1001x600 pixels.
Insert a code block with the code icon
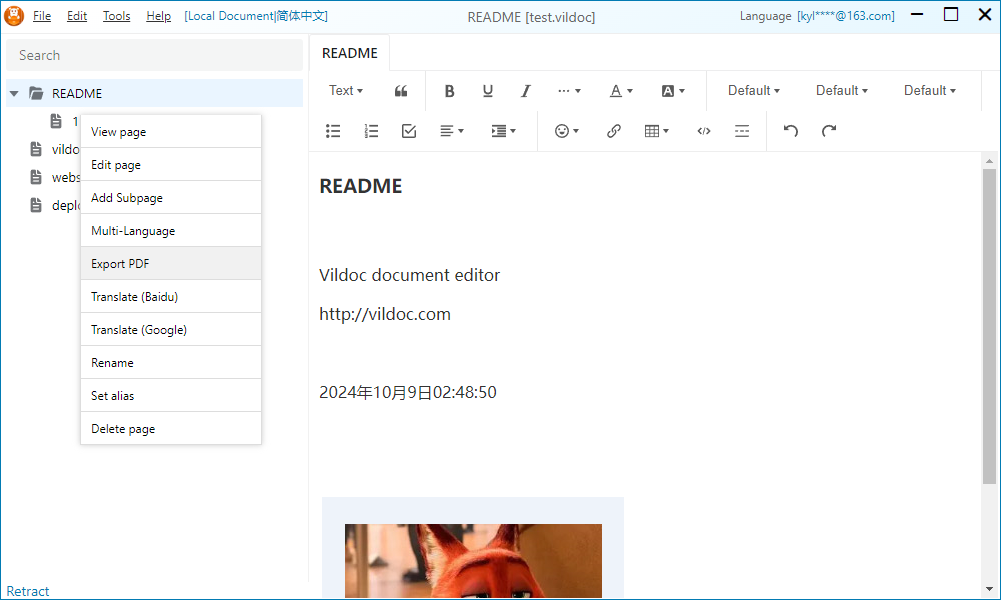704,131
